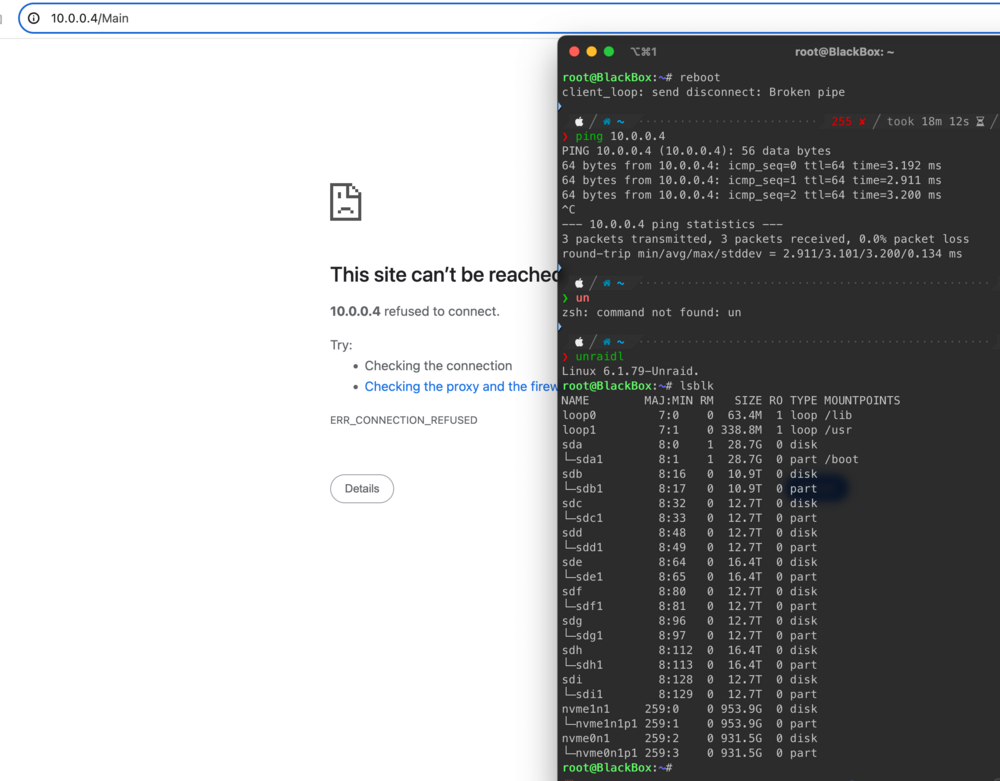Click terminal title 'root@BlackBox: ~'

844,52
